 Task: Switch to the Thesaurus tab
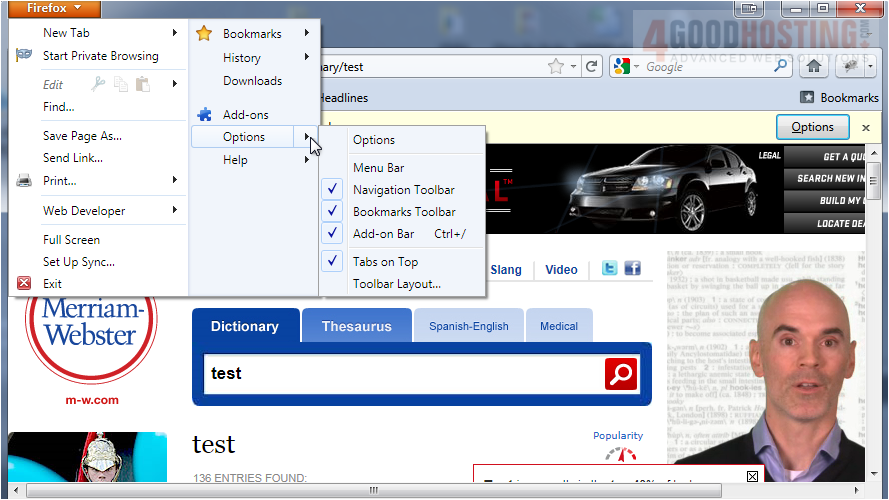pyautogui.click(x=356, y=326)
